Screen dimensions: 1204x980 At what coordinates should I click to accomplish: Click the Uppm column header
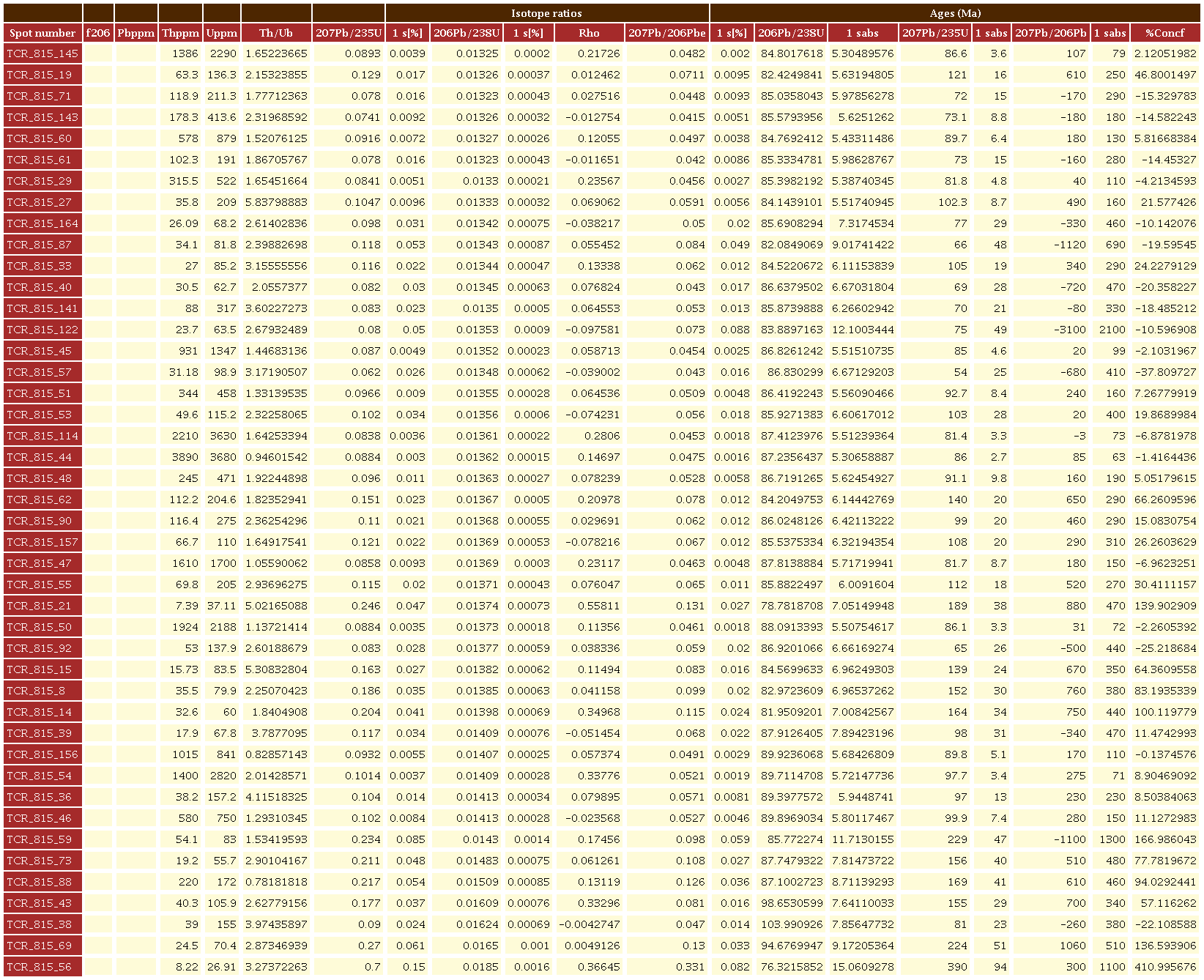tap(222, 33)
